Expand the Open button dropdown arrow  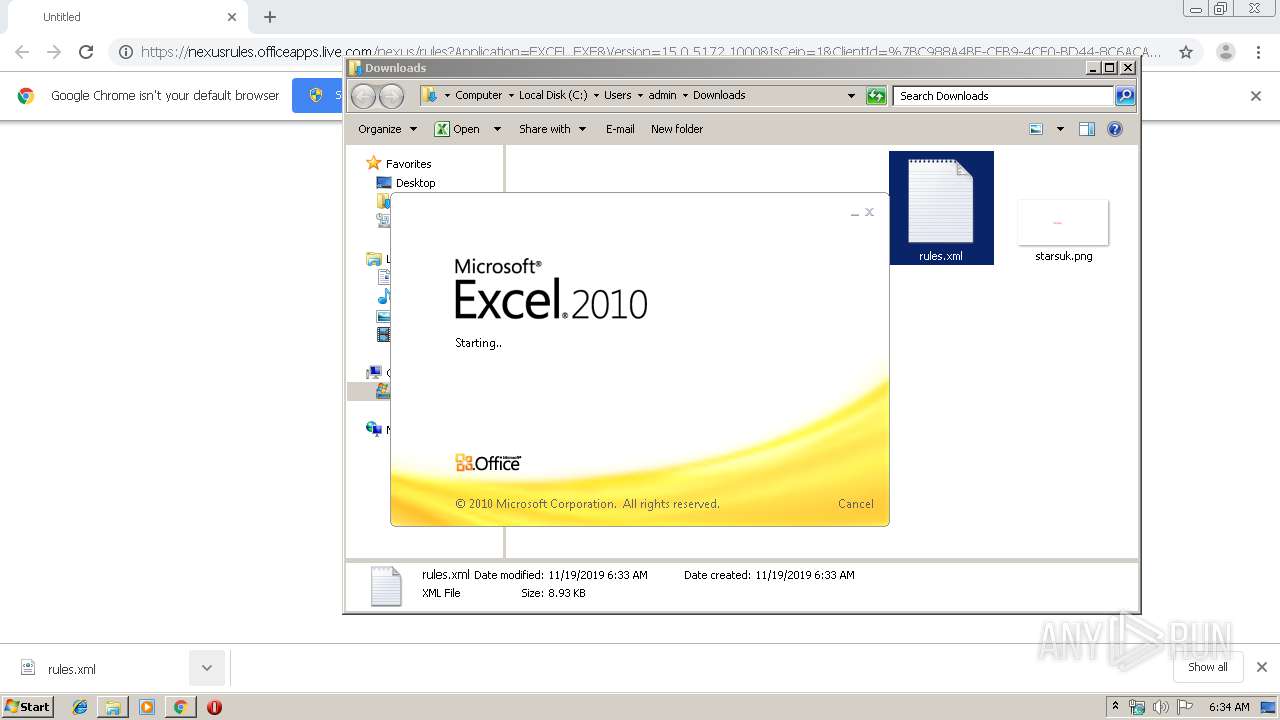(497, 129)
